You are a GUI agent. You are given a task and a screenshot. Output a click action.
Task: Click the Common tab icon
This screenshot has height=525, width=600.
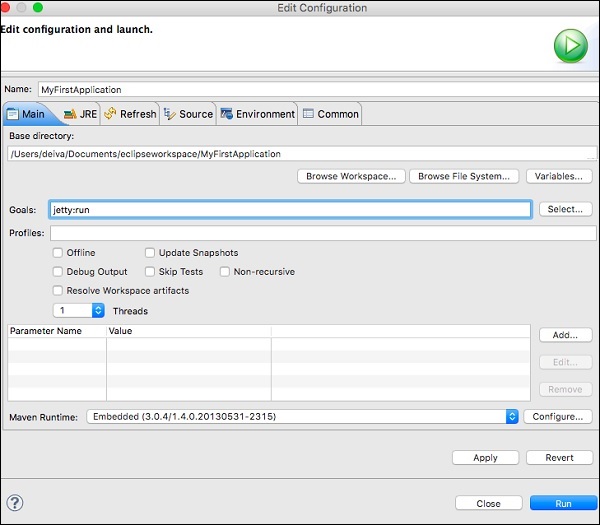308,114
